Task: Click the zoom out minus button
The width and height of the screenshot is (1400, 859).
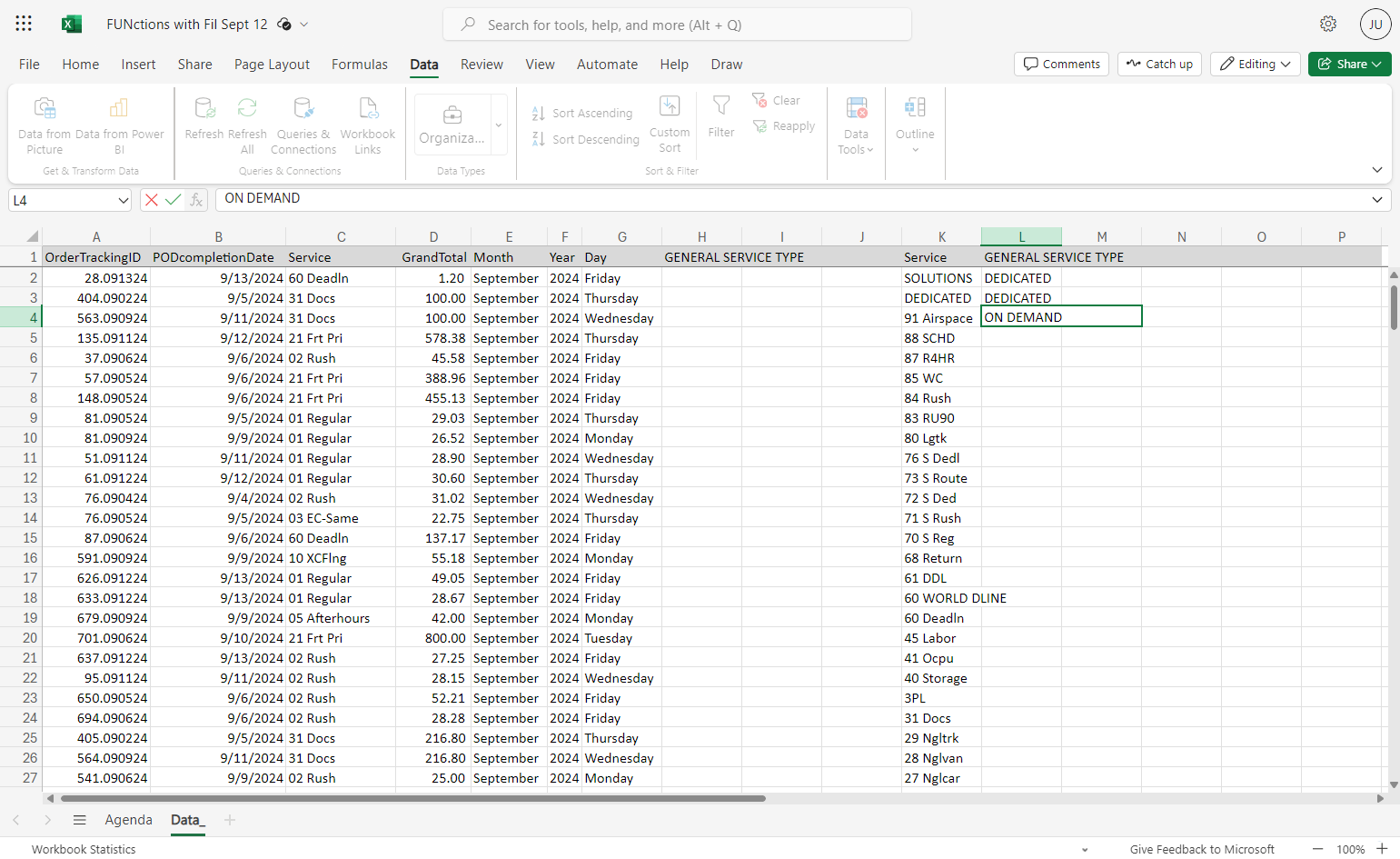Action: 1318,848
